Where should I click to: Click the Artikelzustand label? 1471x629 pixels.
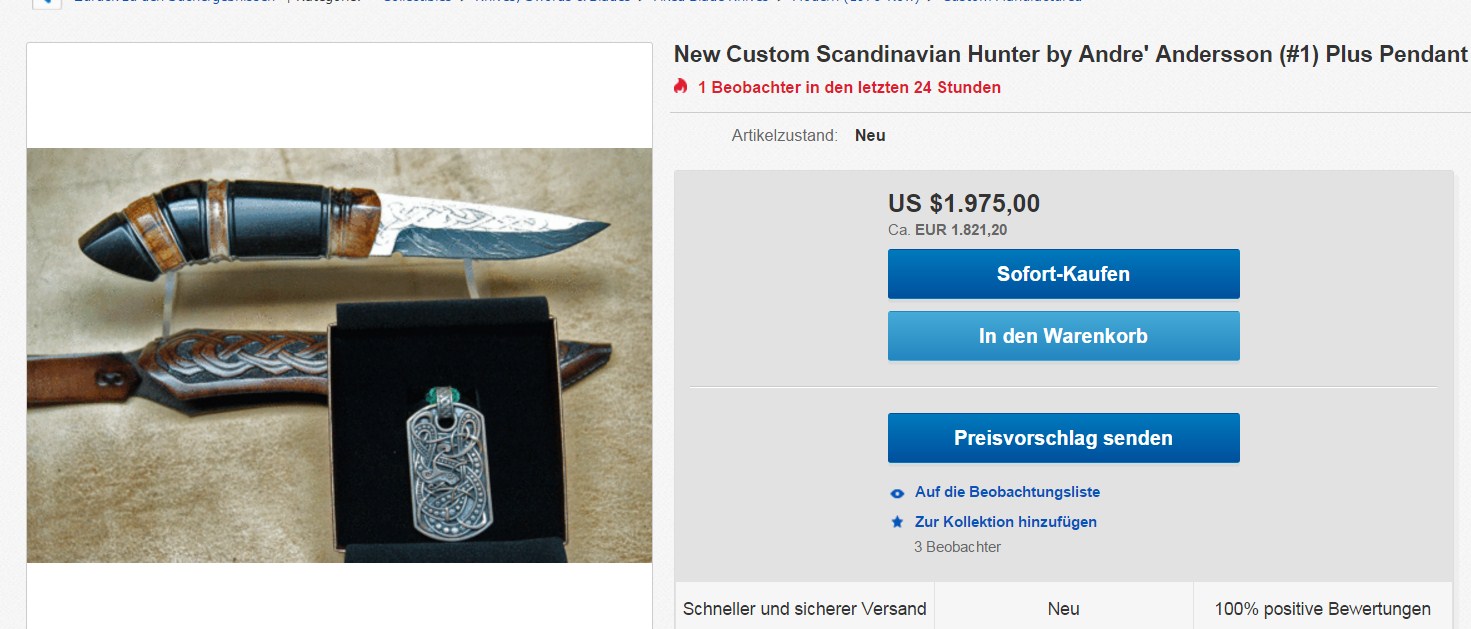click(x=784, y=135)
